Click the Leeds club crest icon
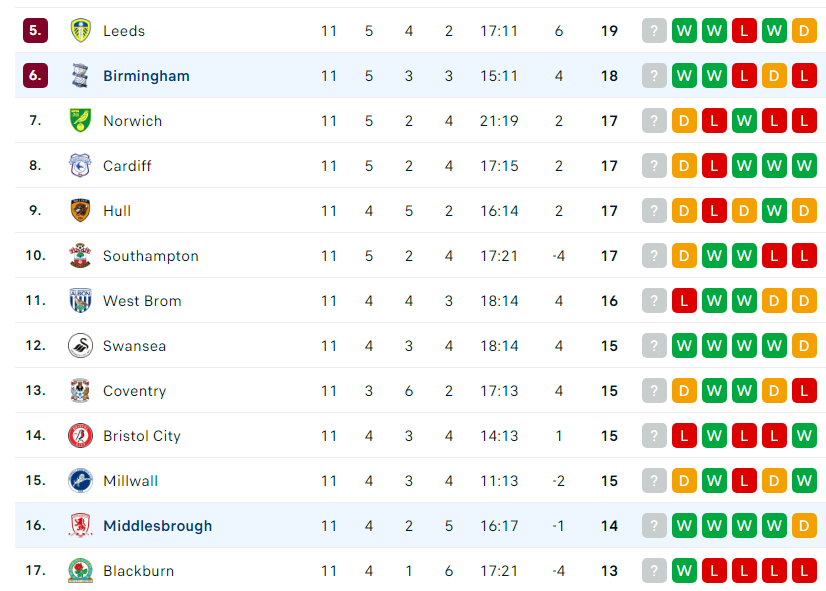The image size is (826, 591). coord(81,31)
